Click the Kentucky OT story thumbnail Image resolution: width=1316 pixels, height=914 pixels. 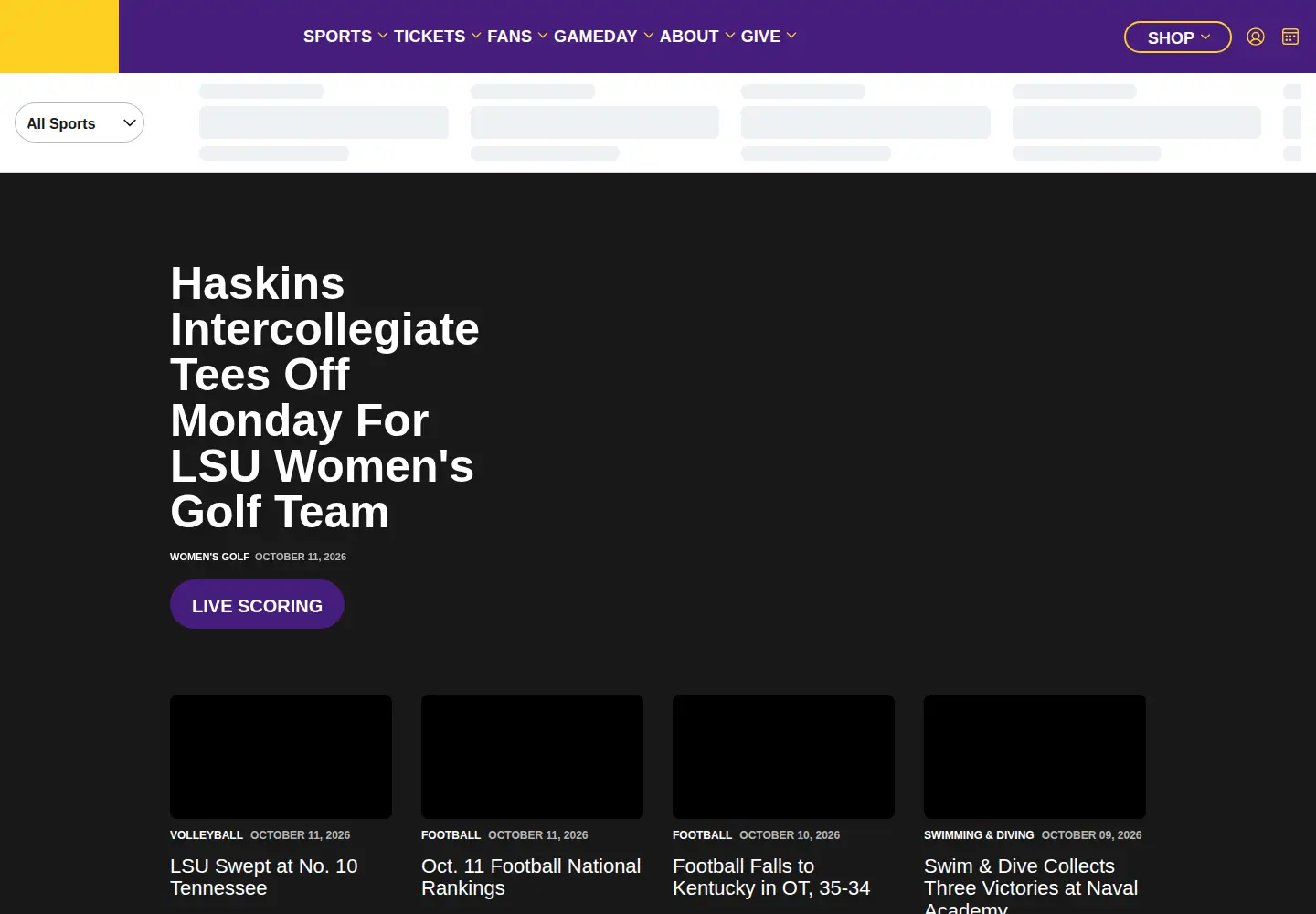pyautogui.click(x=783, y=757)
